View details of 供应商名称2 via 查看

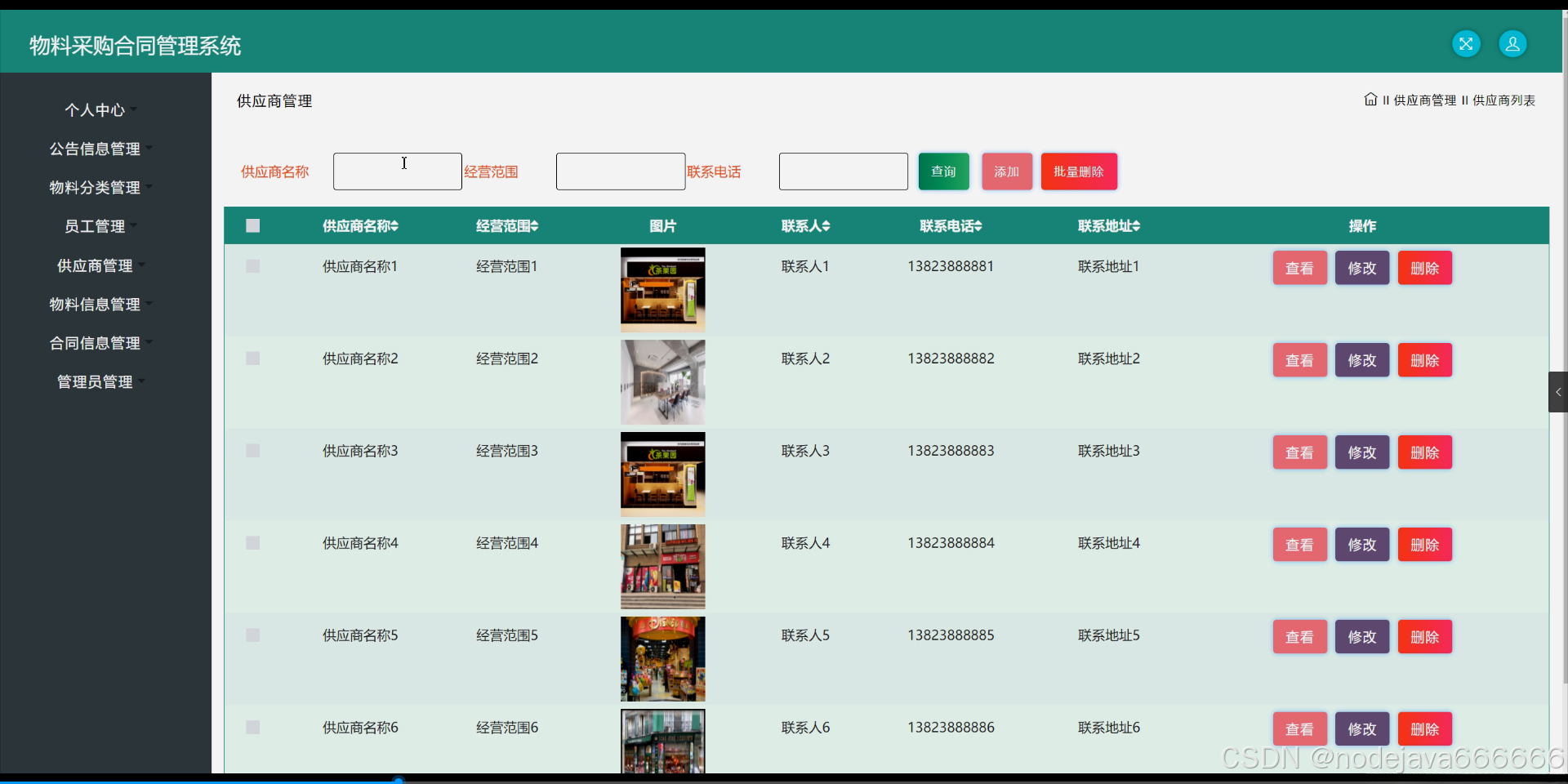point(1299,360)
